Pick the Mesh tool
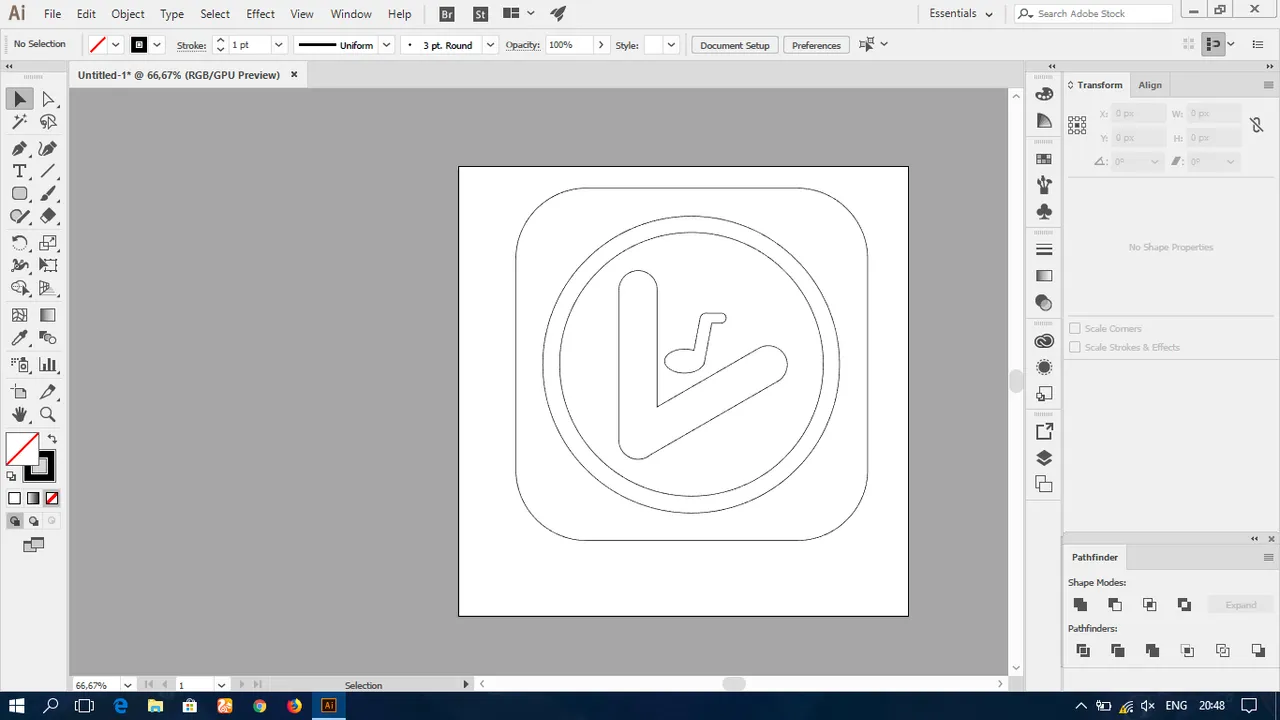The image size is (1280, 720). click(20, 315)
